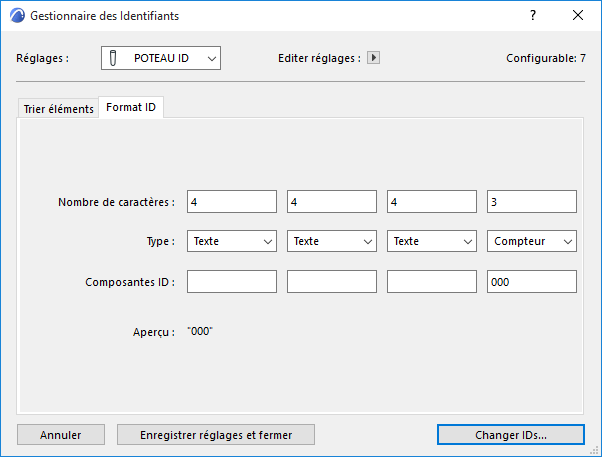Open the Compteur type dropdown
Image resolution: width=602 pixels, height=457 pixels.
pos(531,241)
